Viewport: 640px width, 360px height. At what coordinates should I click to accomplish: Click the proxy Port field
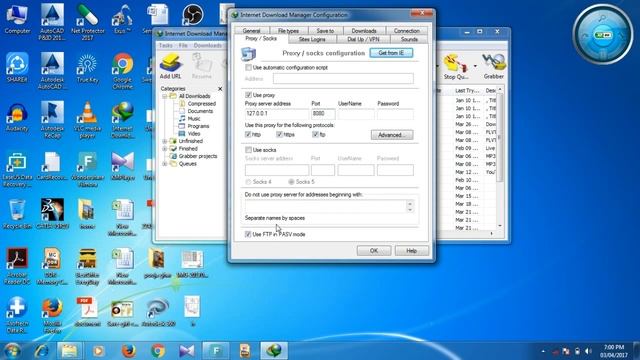coord(323,114)
